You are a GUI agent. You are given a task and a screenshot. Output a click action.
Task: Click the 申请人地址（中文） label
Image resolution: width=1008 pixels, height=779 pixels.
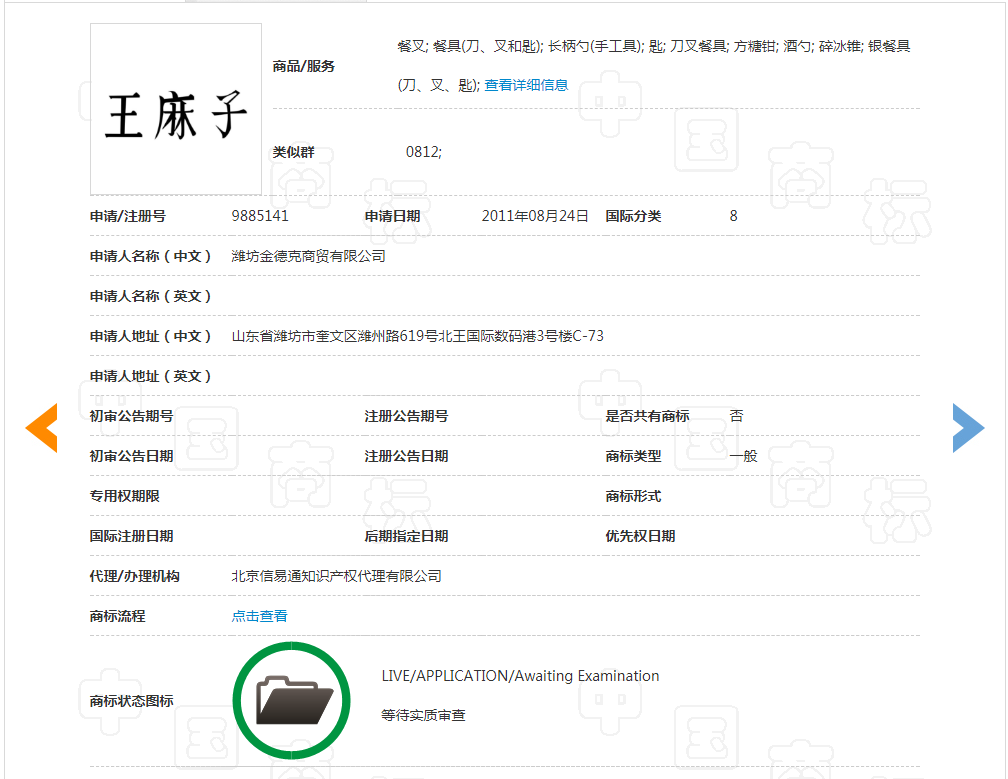(150, 336)
